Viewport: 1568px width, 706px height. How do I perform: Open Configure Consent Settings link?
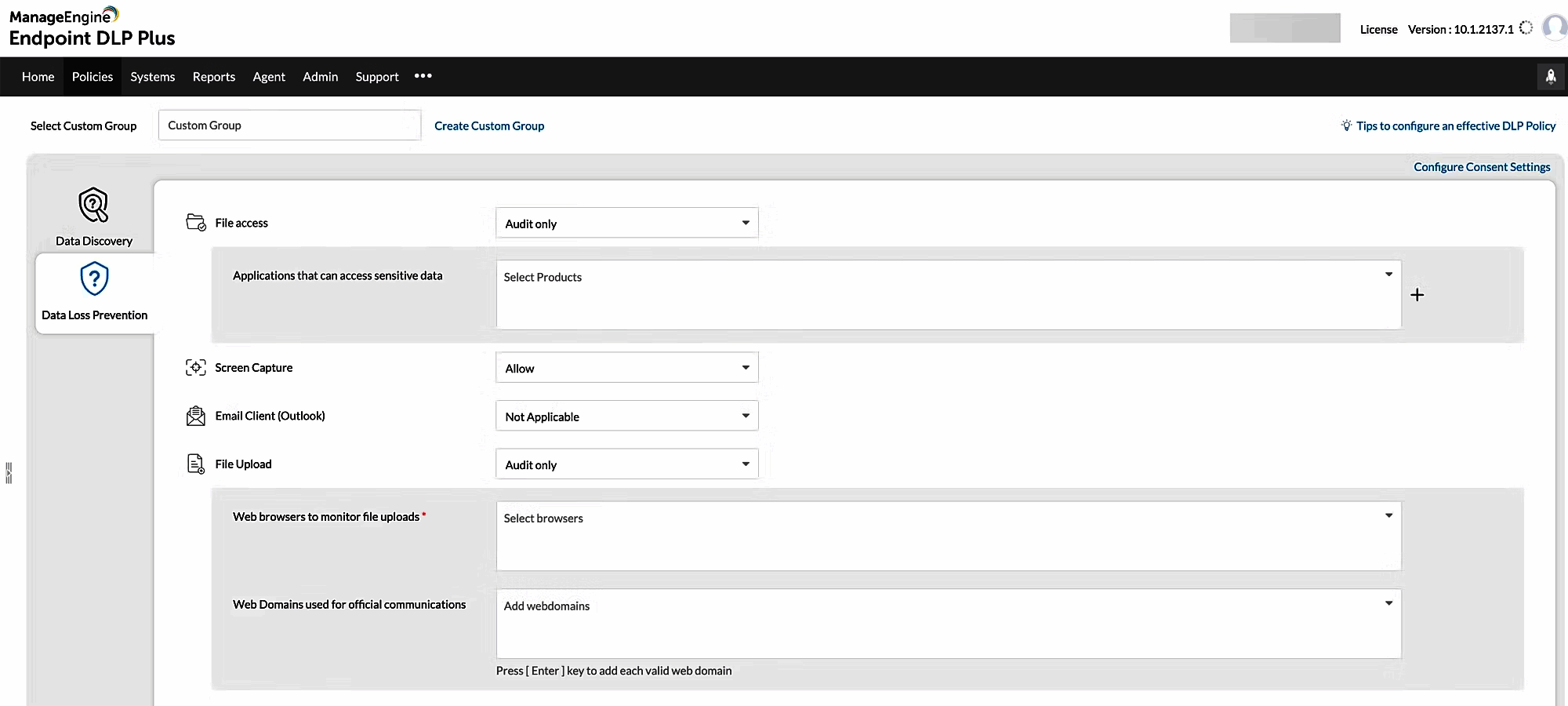1482,167
